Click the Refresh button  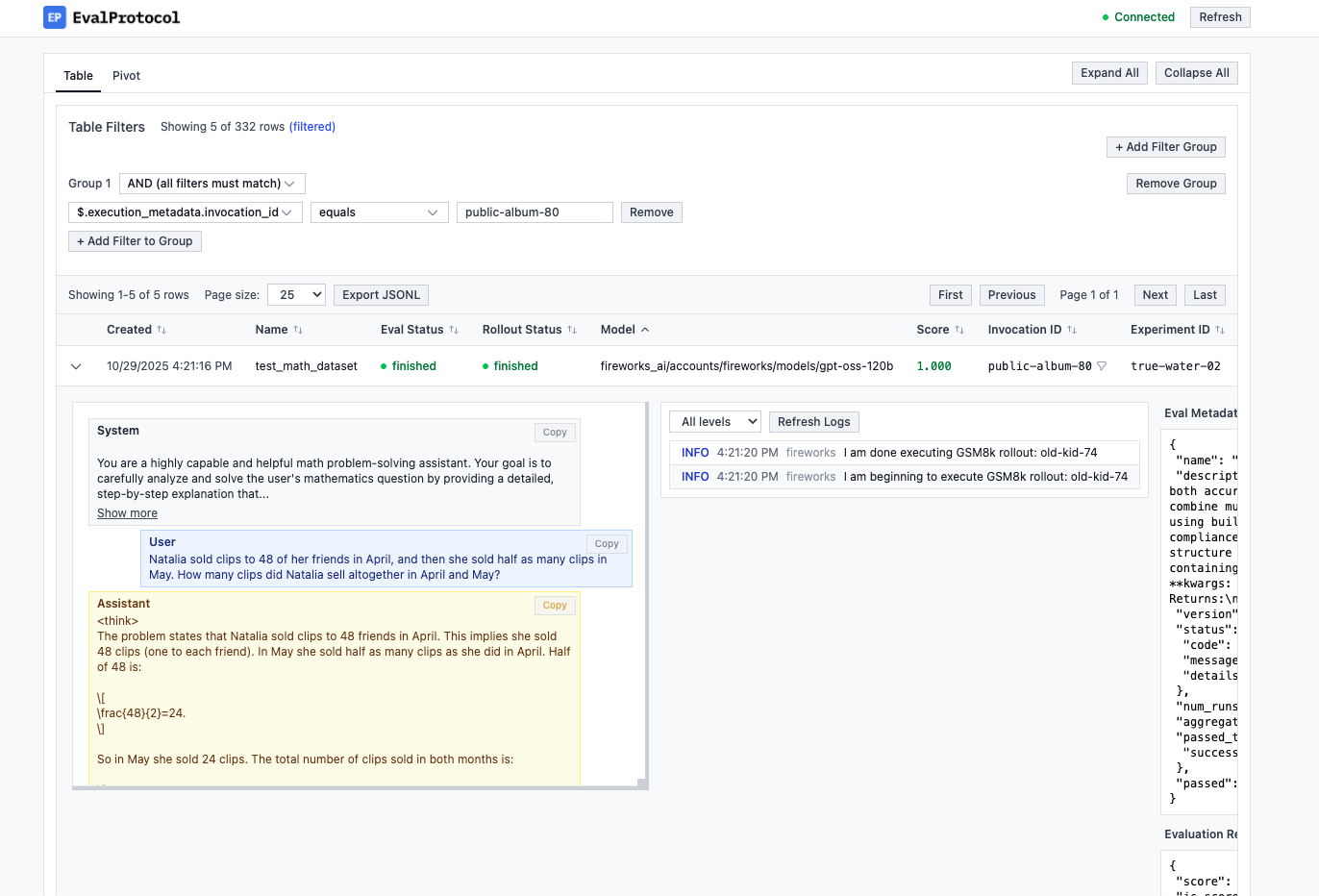click(x=1220, y=17)
